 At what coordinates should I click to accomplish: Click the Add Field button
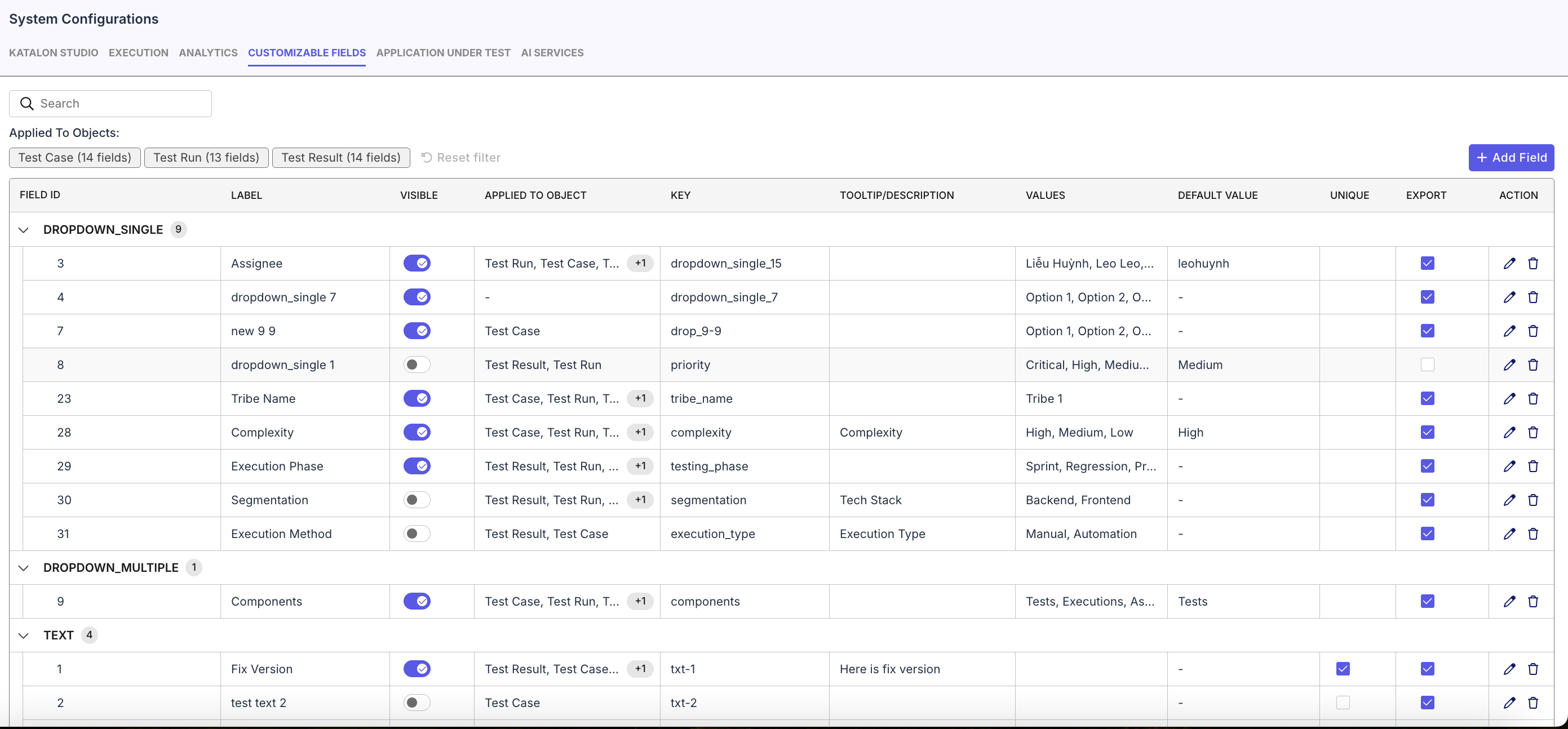coord(1512,157)
